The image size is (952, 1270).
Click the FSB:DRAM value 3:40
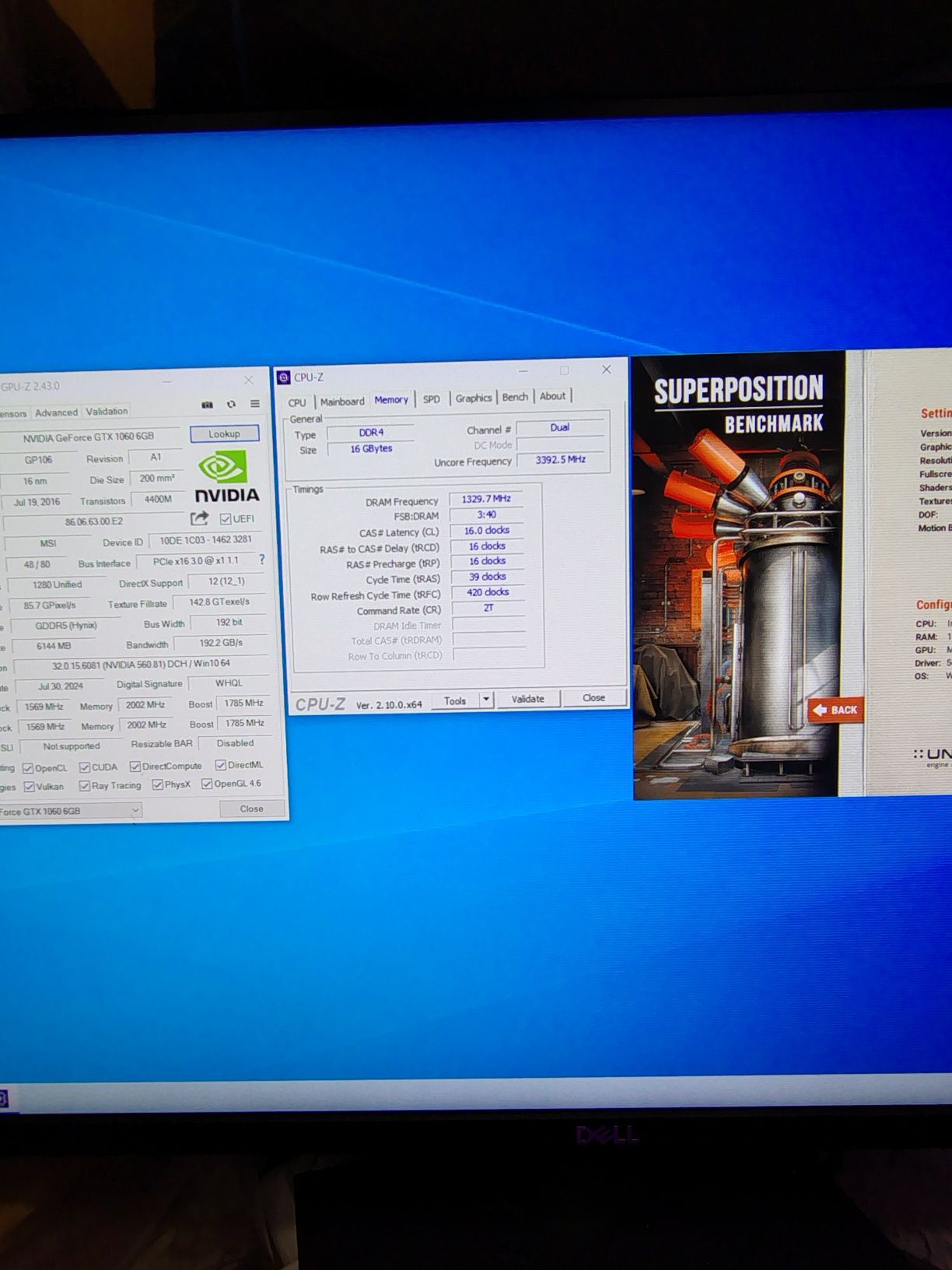[x=487, y=514]
